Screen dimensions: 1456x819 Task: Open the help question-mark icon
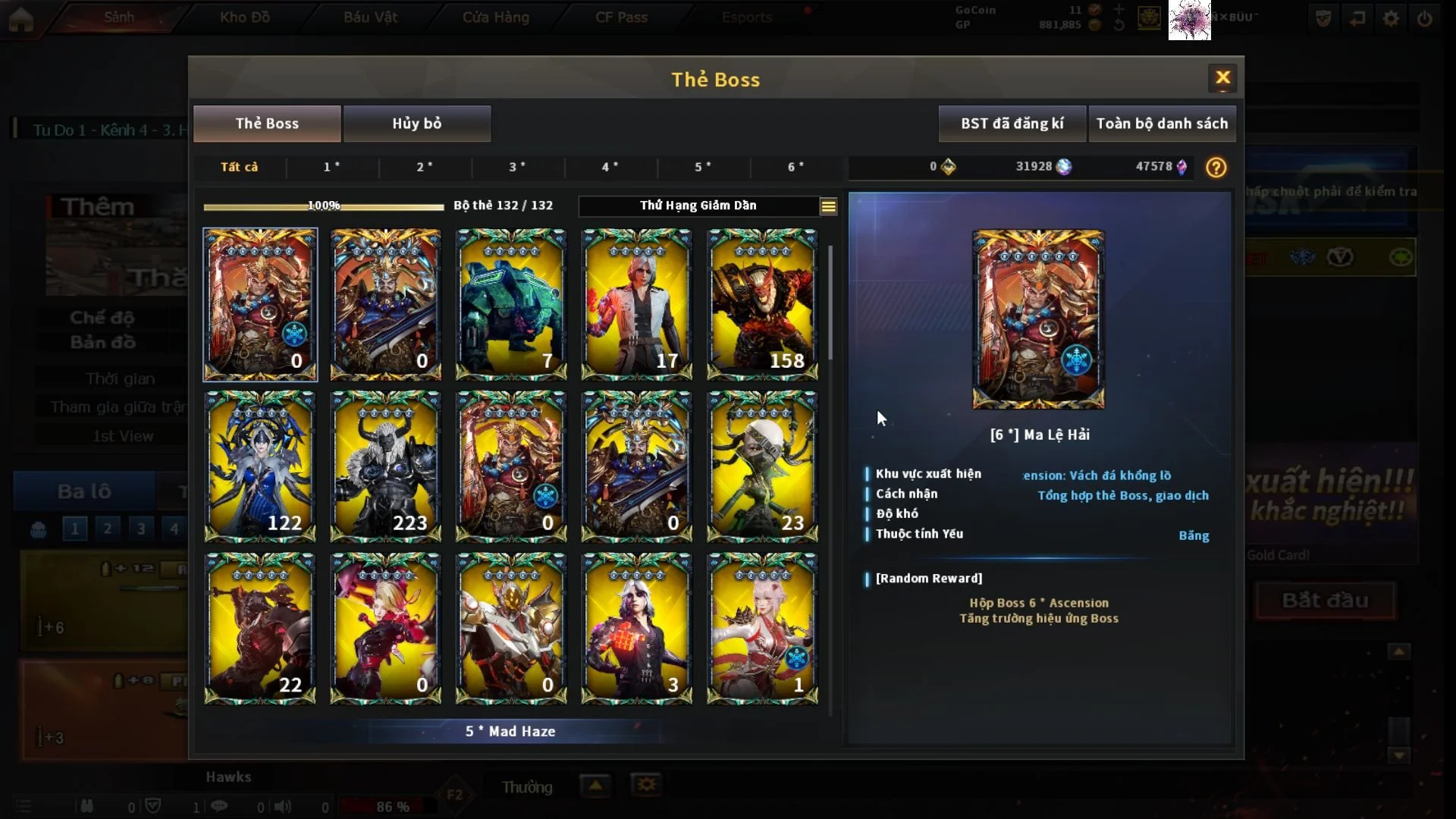(1216, 167)
